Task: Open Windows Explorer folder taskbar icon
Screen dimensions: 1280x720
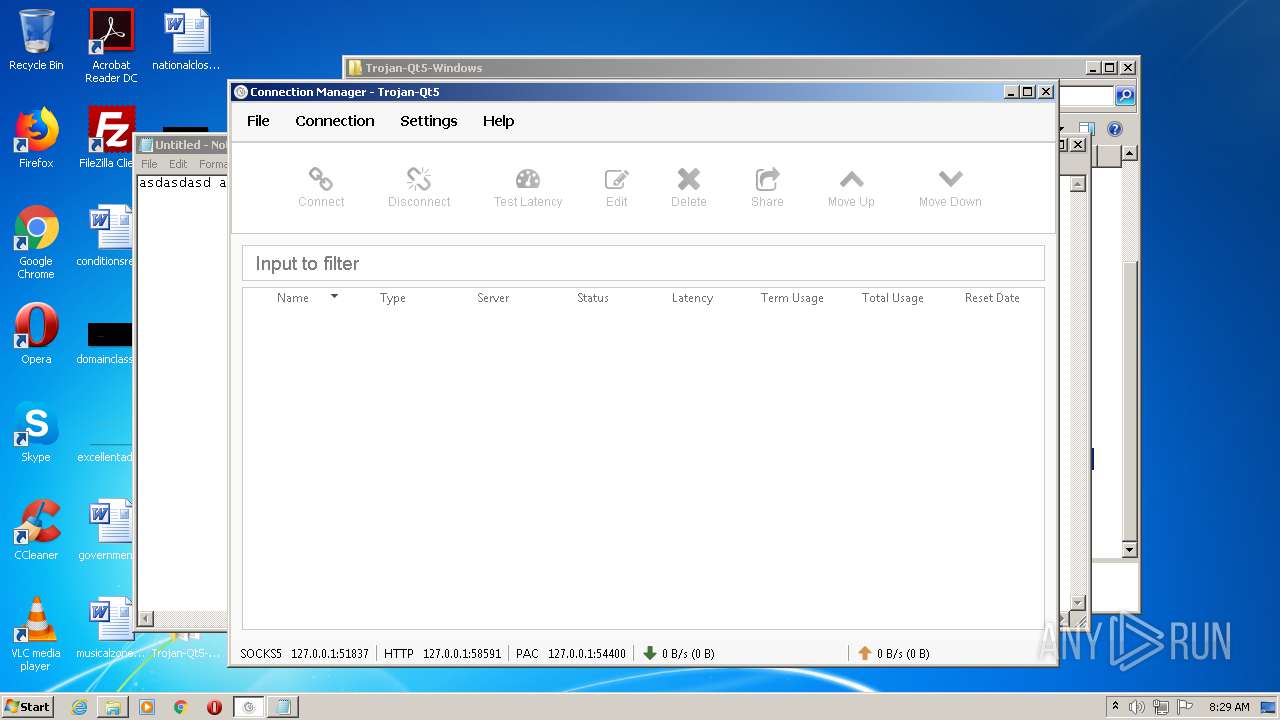Action: [x=113, y=707]
